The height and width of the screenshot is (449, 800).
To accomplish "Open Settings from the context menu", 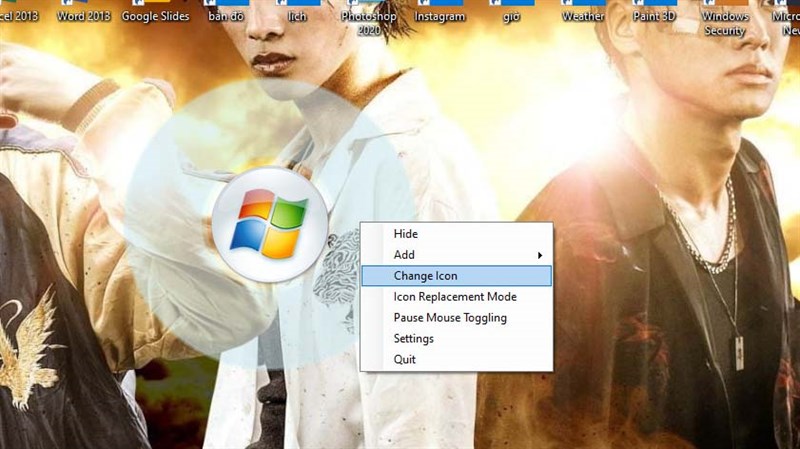I will (x=456, y=338).
